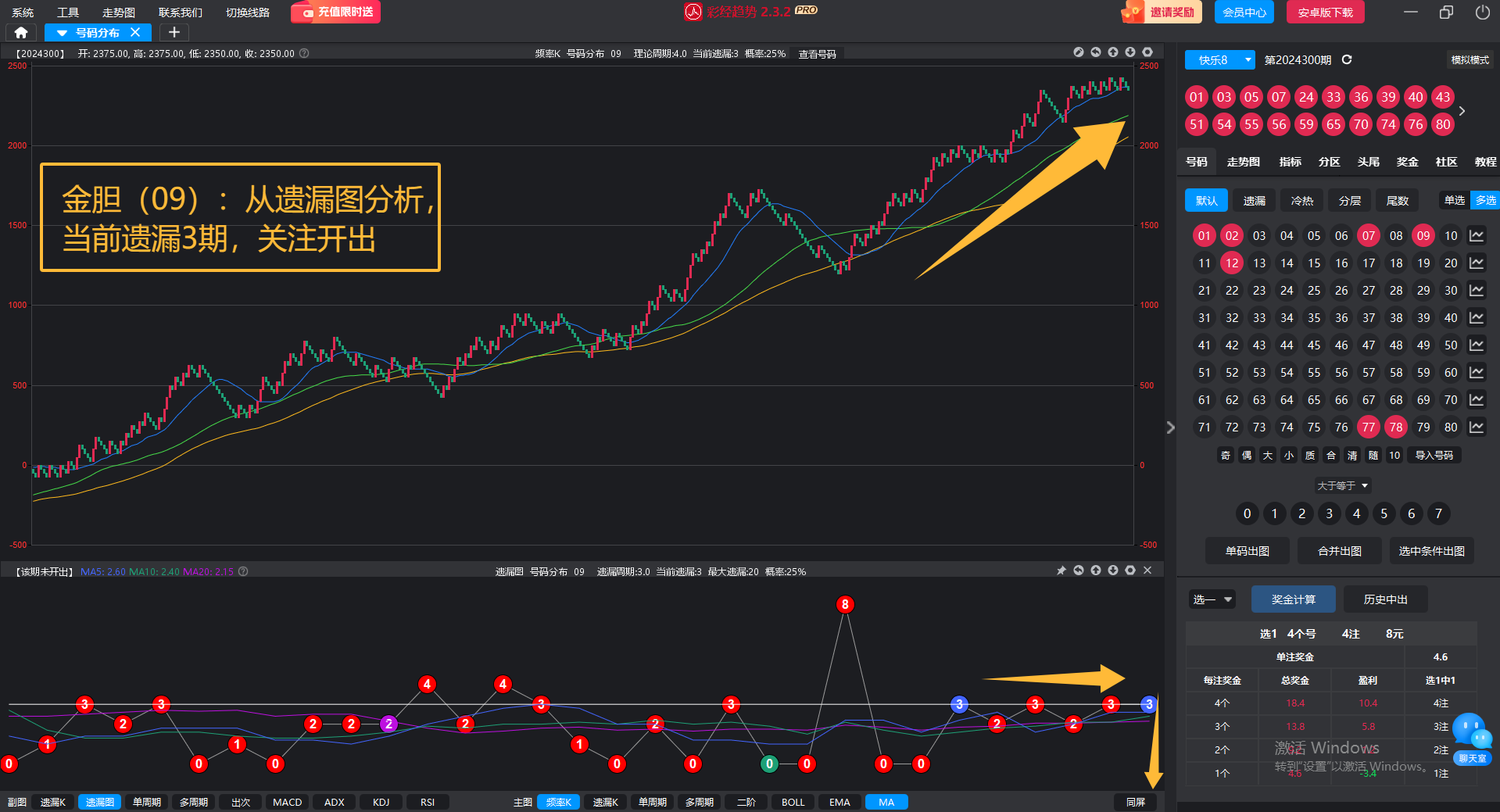Close the 遗漏图 sub-chart panel
The height and width of the screenshot is (812, 1500).
(1147, 571)
